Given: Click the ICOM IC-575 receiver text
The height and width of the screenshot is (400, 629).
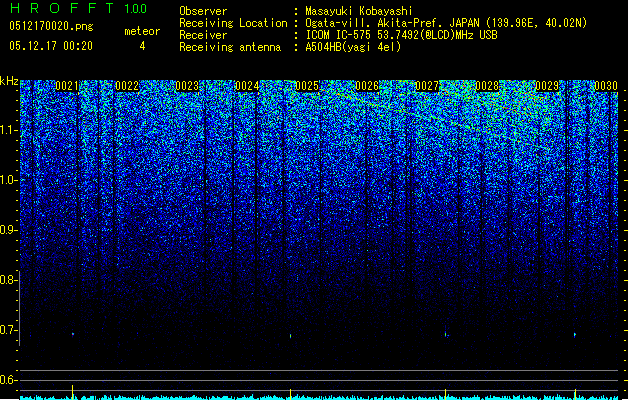Looking at the screenshot, I should click(x=401, y=35).
